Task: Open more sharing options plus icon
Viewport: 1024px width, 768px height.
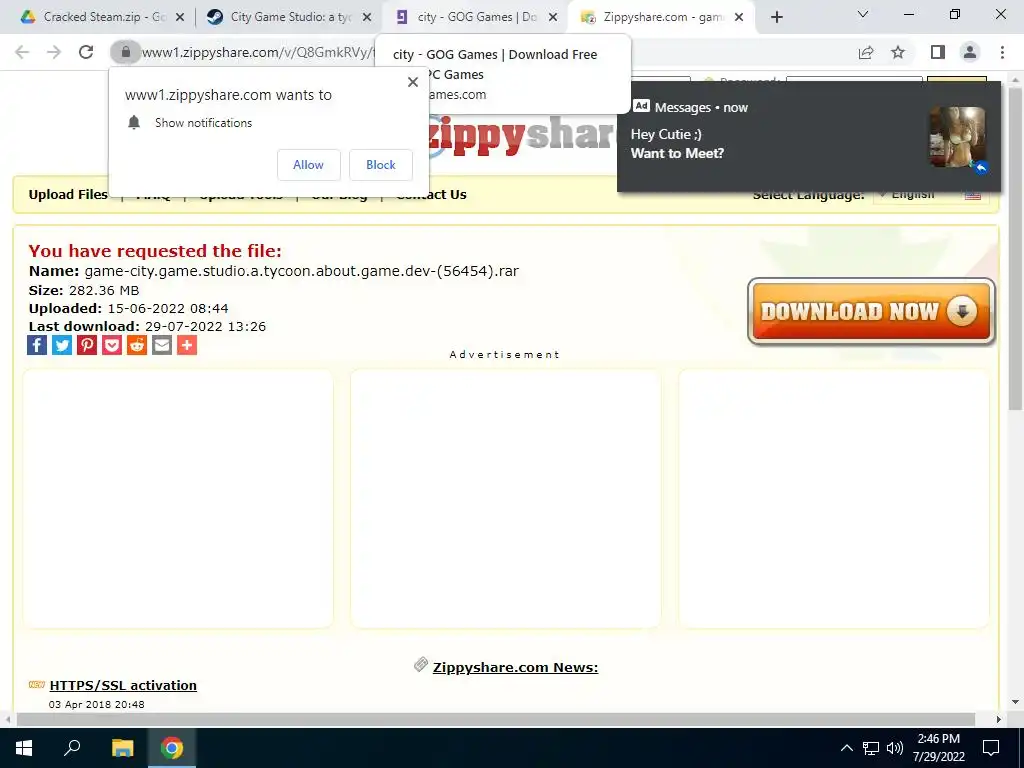Action: pyautogui.click(x=187, y=345)
